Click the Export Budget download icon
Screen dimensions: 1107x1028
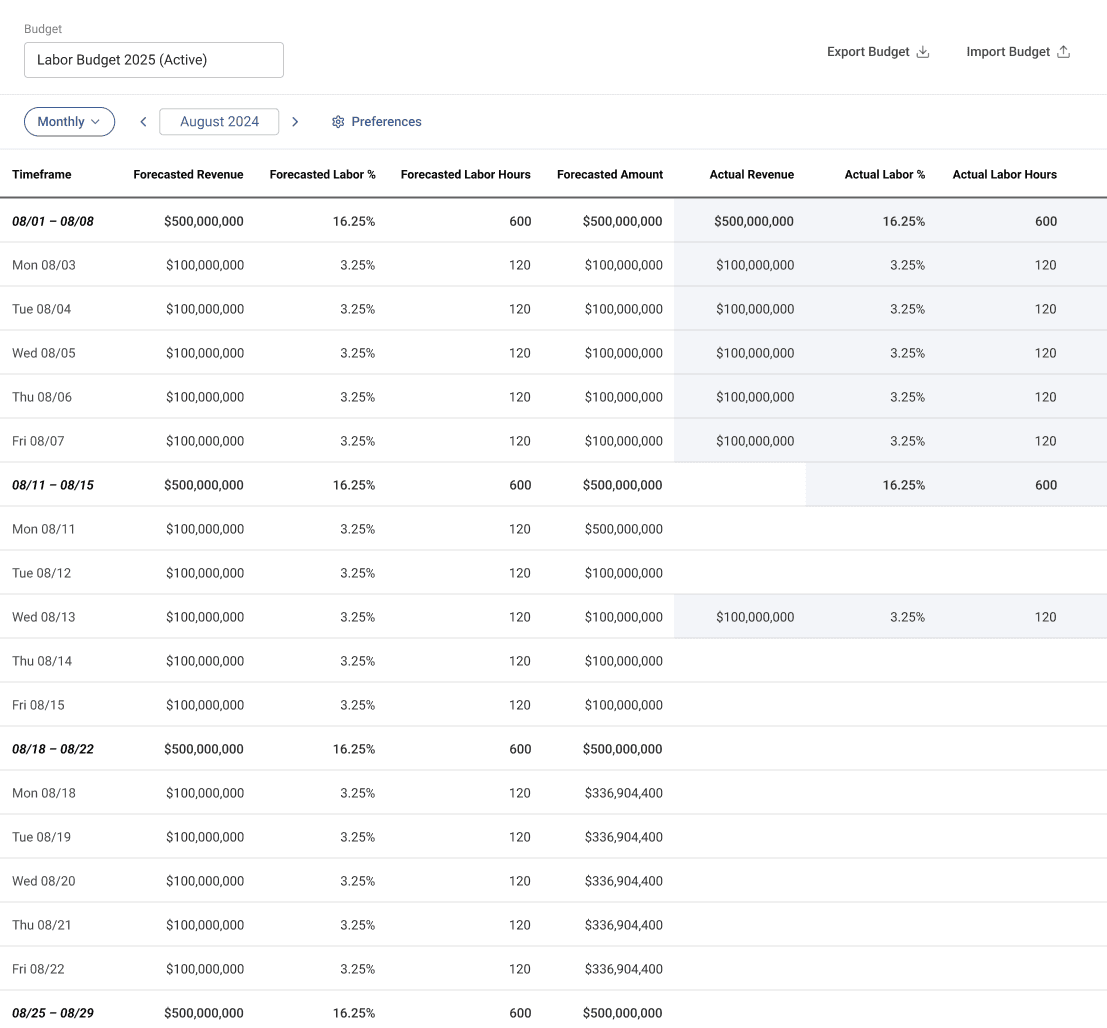point(923,52)
